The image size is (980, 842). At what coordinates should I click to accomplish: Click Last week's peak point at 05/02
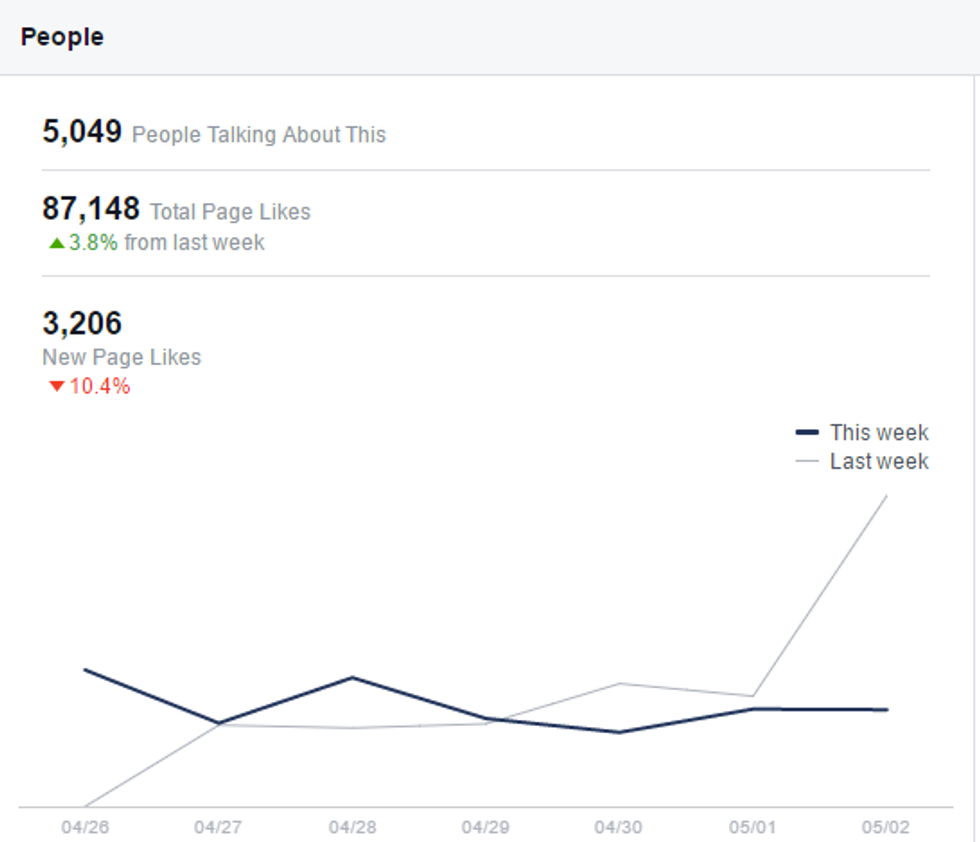886,495
